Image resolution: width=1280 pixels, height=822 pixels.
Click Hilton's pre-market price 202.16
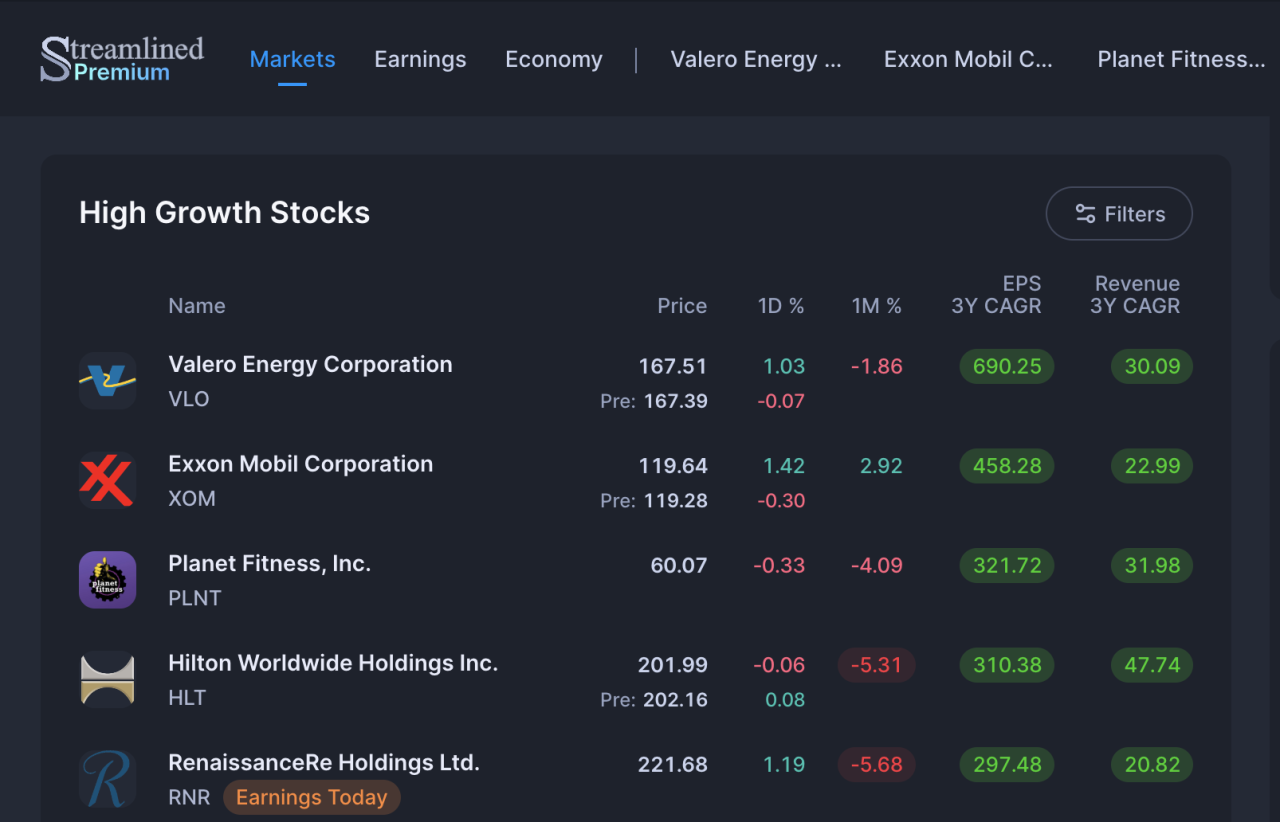pyautogui.click(x=675, y=700)
